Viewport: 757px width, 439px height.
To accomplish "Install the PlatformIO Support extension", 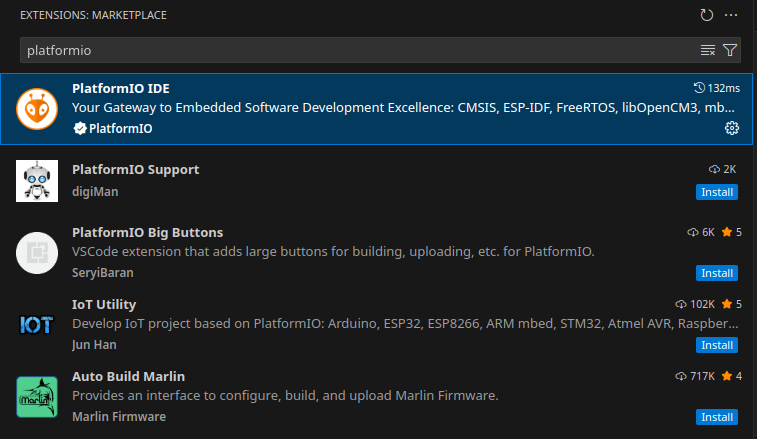I will pyautogui.click(x=717, y=192).
